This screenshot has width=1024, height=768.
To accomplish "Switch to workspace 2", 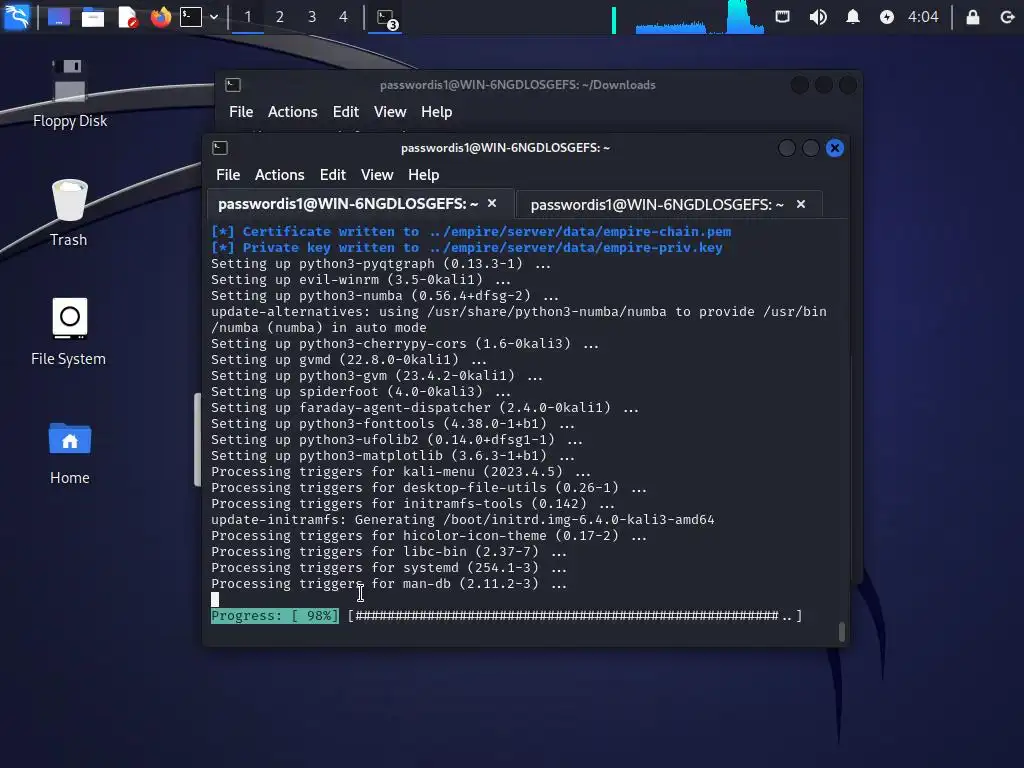I will pos(280,17).
